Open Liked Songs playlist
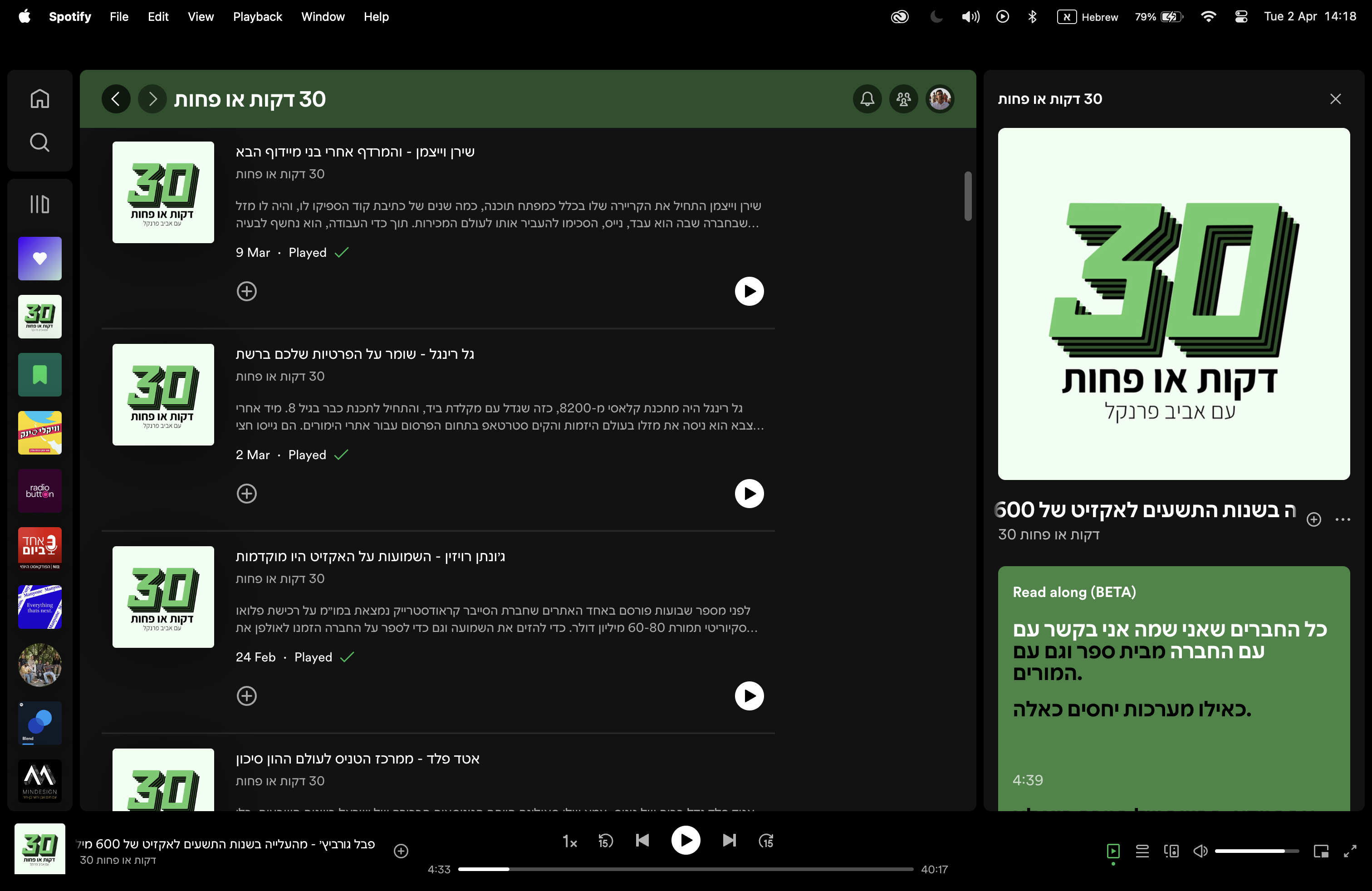The image size is (1372, 891). (40, 259)
